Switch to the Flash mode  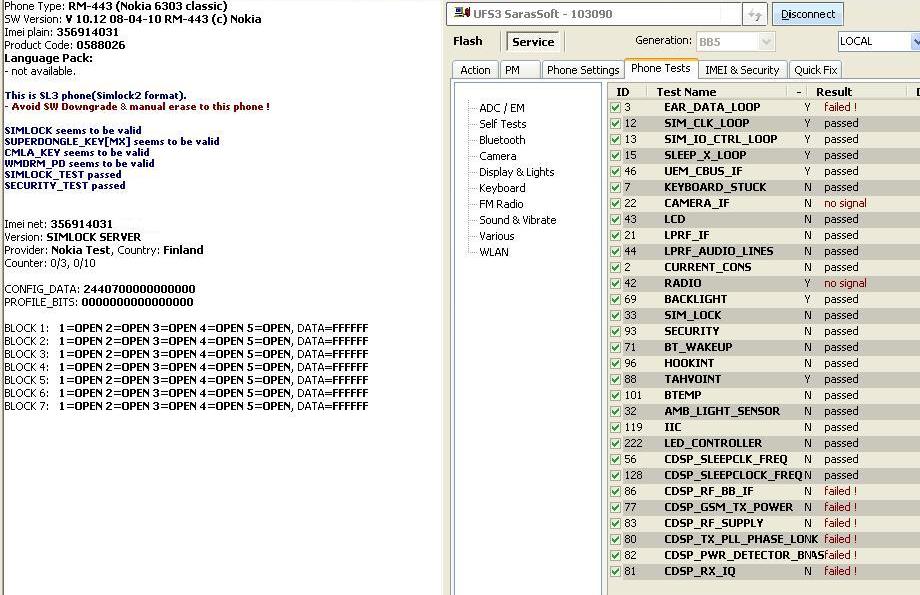coord(468,41)
